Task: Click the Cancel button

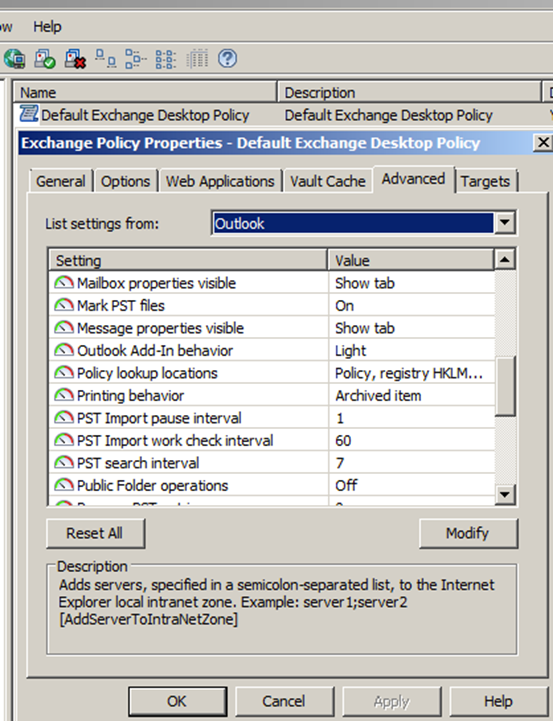Action: coord(284,701)
